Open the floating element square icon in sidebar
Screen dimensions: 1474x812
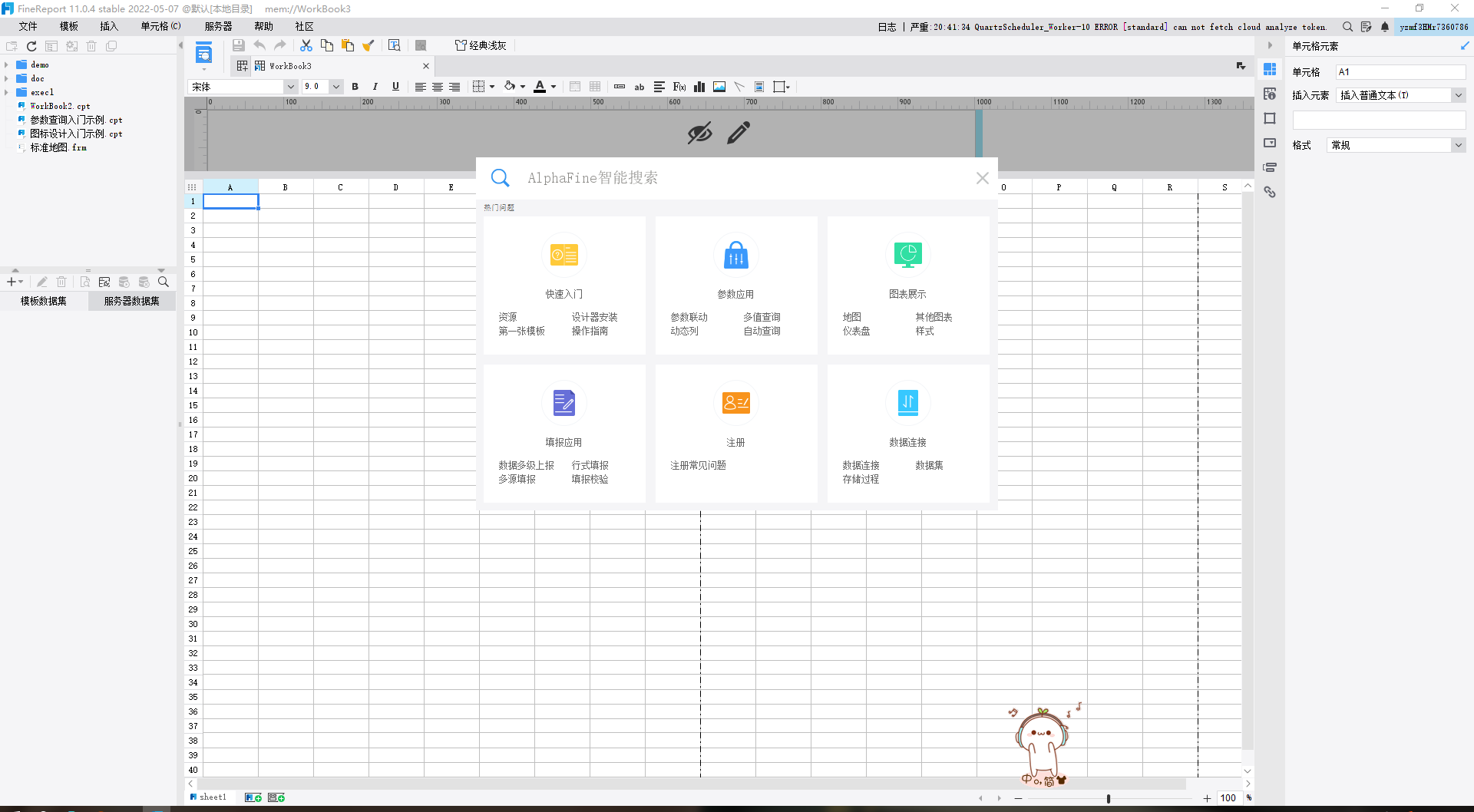pos(1270,118)
